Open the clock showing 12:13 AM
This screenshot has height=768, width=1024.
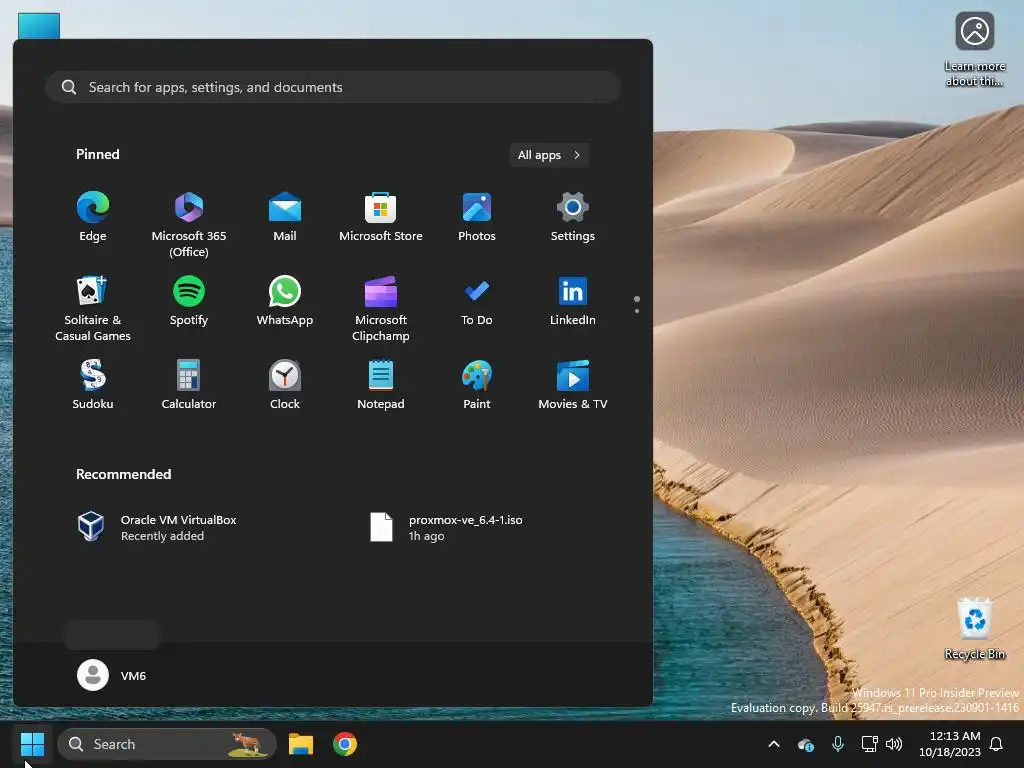(950, 744)
